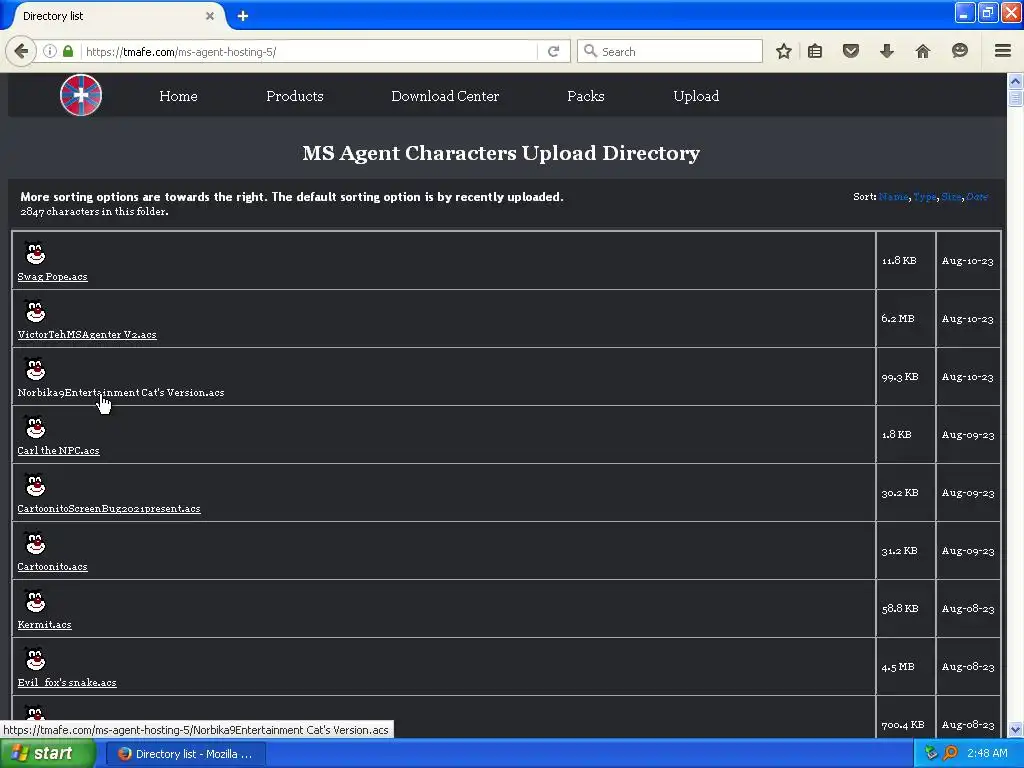
Task: Sort directory by Date
Action: [x=977, y=197]
